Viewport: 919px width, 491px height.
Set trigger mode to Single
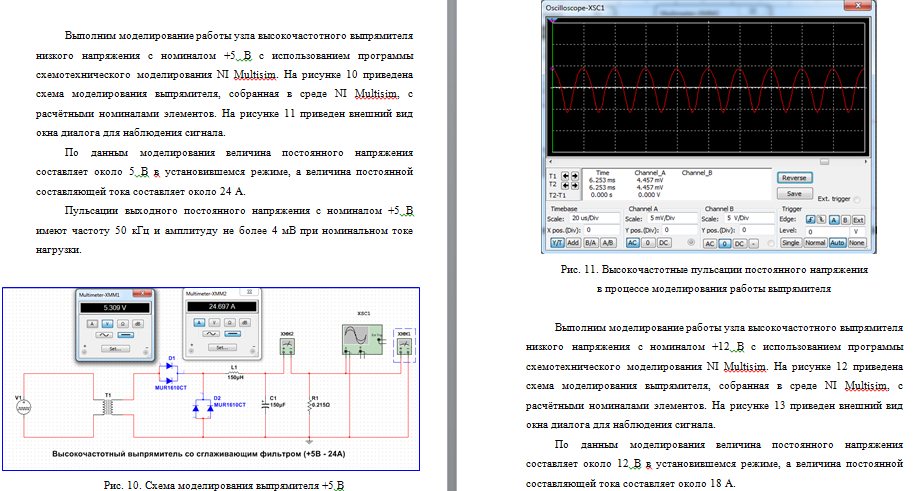tap(789, 243)
